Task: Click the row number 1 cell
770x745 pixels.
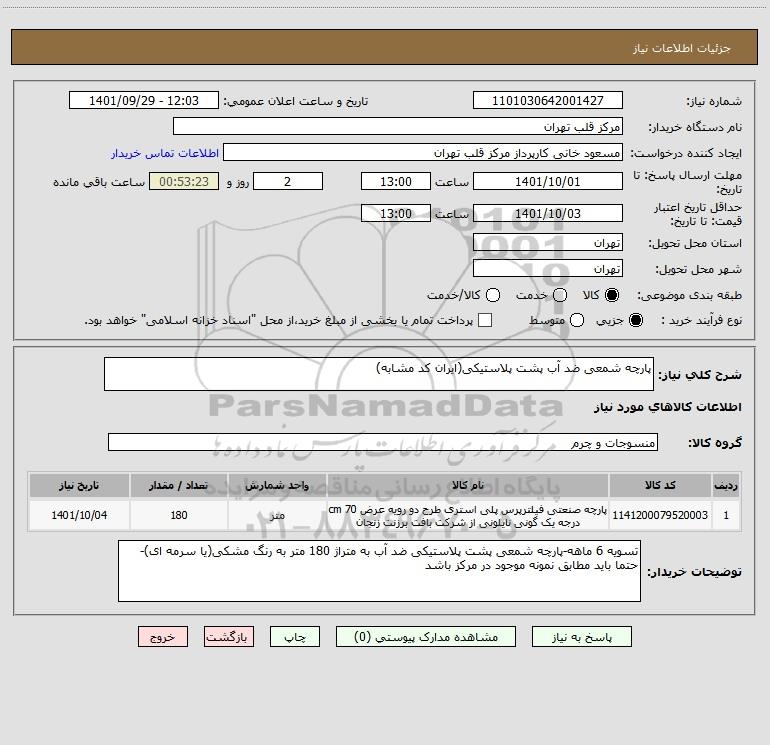Action: 726,515
